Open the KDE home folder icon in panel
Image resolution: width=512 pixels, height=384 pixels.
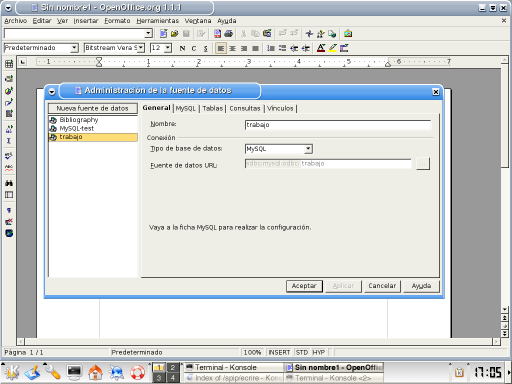pyautogui.click(x=95, y=372)
